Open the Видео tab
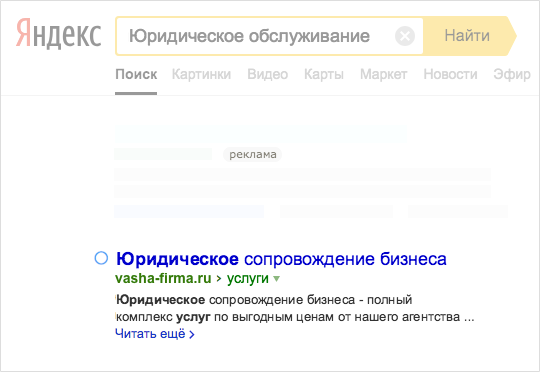This screenshot has width=540, height=372. coord(268,74)
